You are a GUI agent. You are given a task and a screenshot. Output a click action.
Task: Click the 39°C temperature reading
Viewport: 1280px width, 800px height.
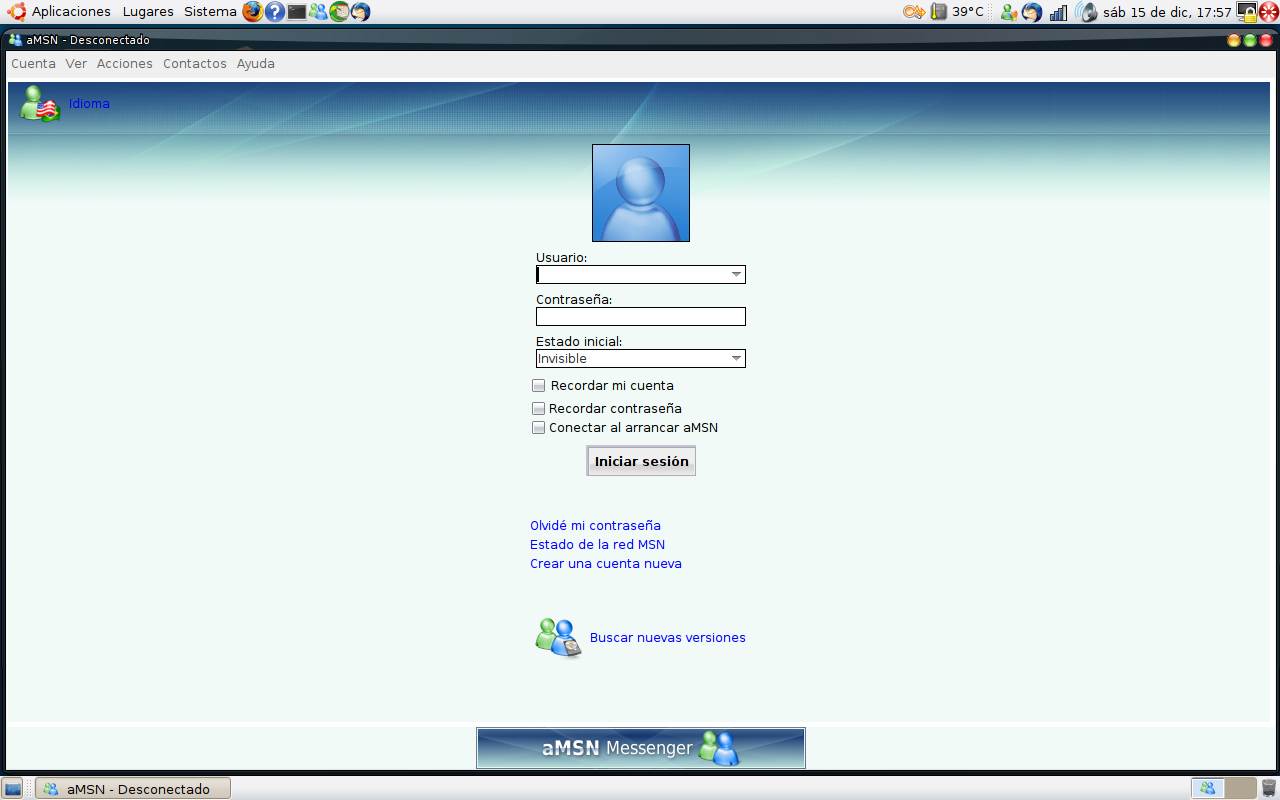click(968, 12)
